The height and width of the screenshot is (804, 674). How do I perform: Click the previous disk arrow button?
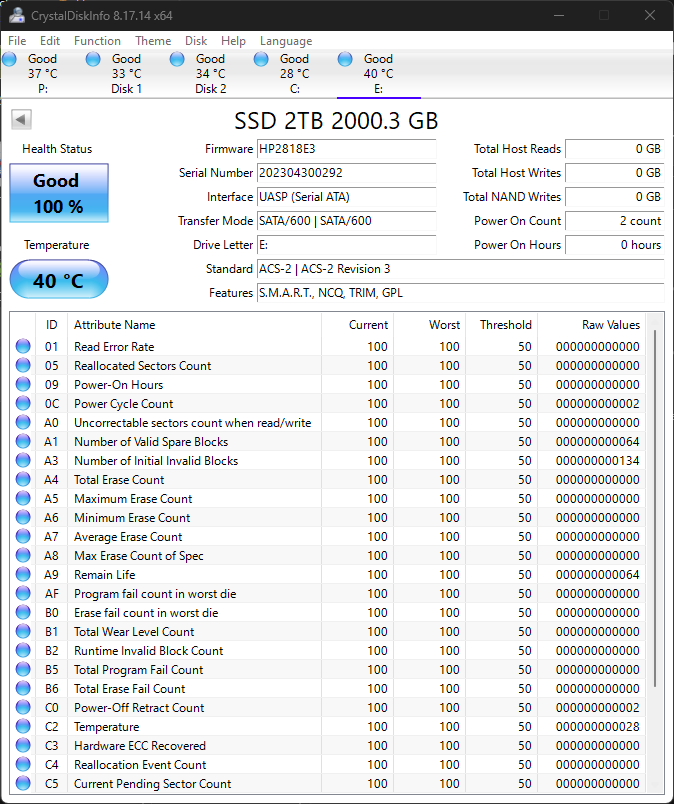(x=21, y=120)
